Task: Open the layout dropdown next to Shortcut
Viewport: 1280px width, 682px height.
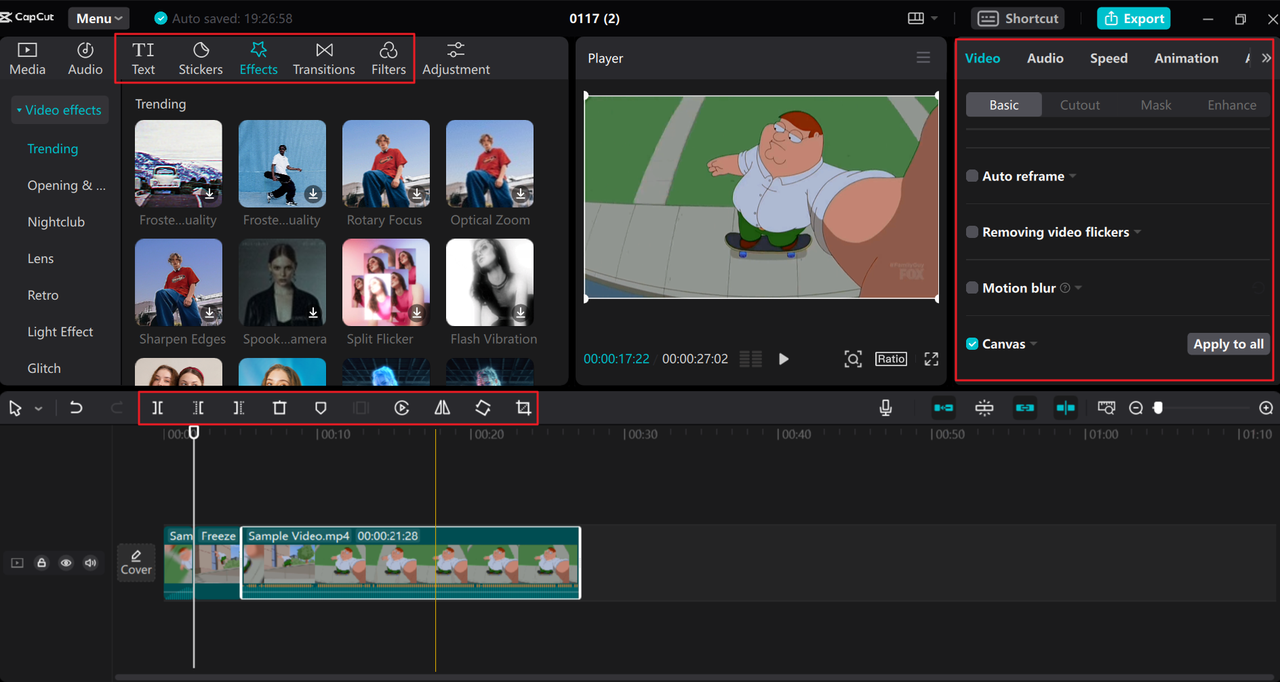Action: coord(935,18)
